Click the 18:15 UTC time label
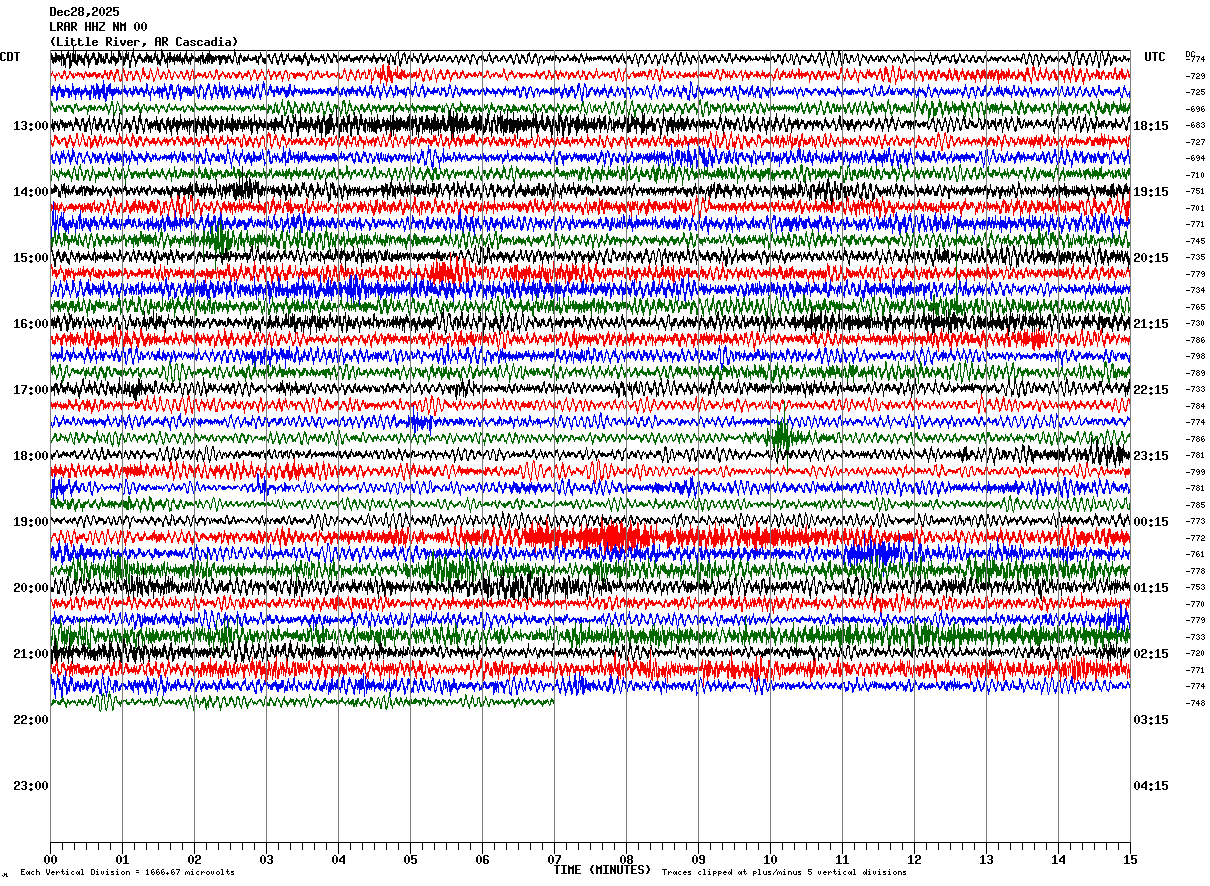Screen dimensions: 1210x886 point(1151,126)
